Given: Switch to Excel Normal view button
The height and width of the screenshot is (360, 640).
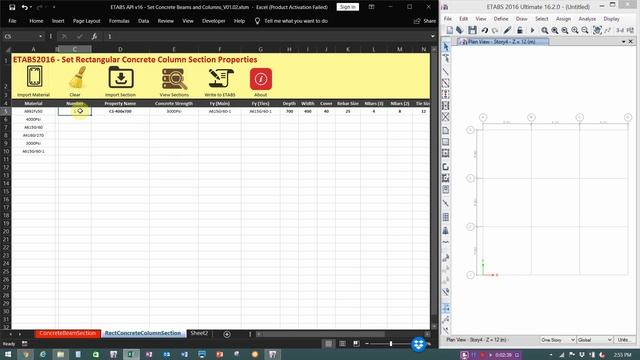Looking at the screenshot, I should pyautogui.click(x=329, y=344).
